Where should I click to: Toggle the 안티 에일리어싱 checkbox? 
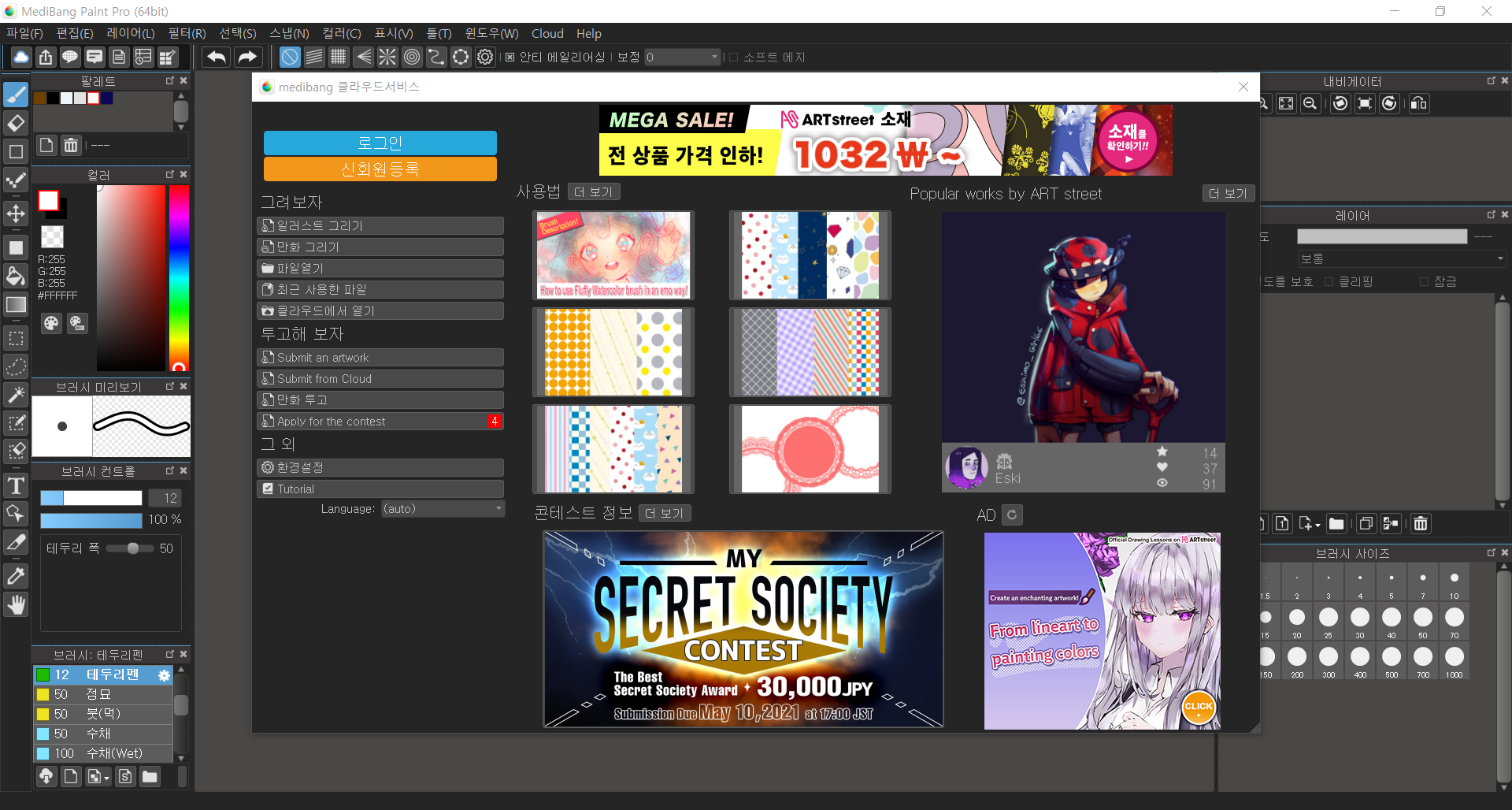(x=510, y=57)
